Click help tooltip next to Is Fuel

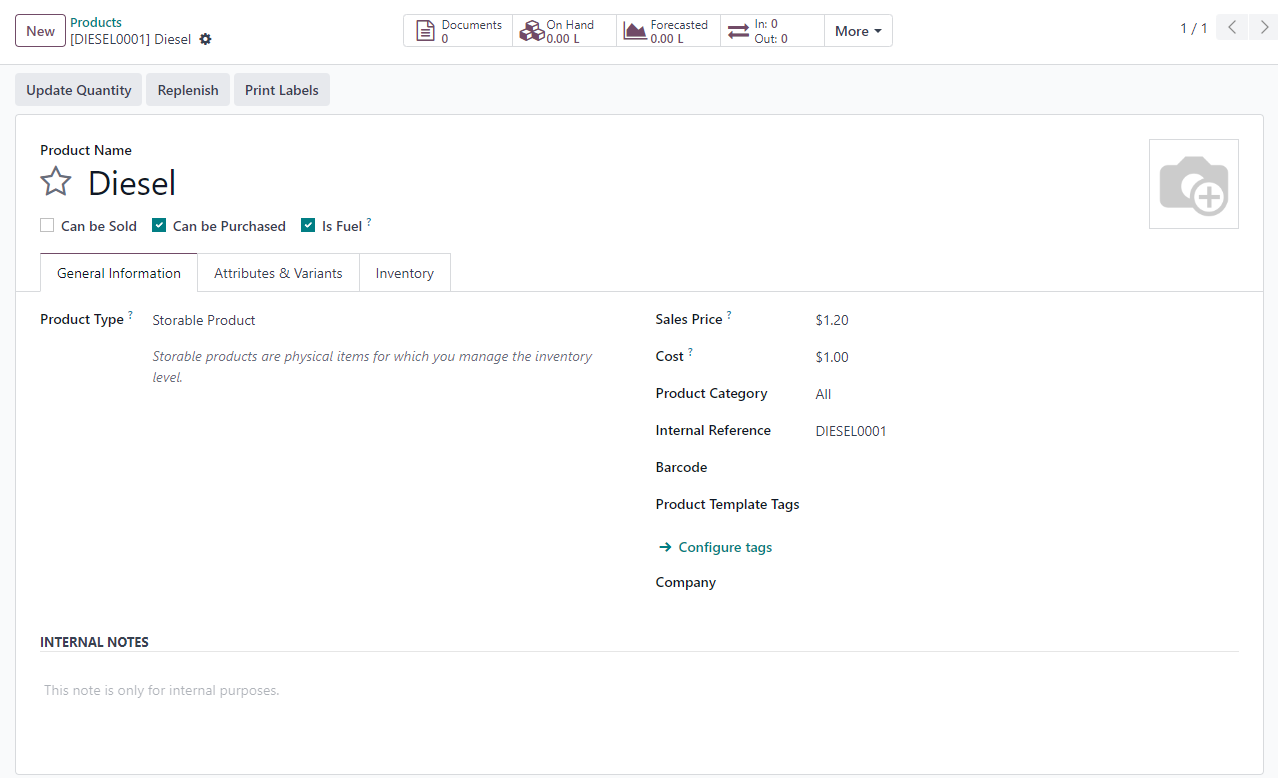click(369, 222)
